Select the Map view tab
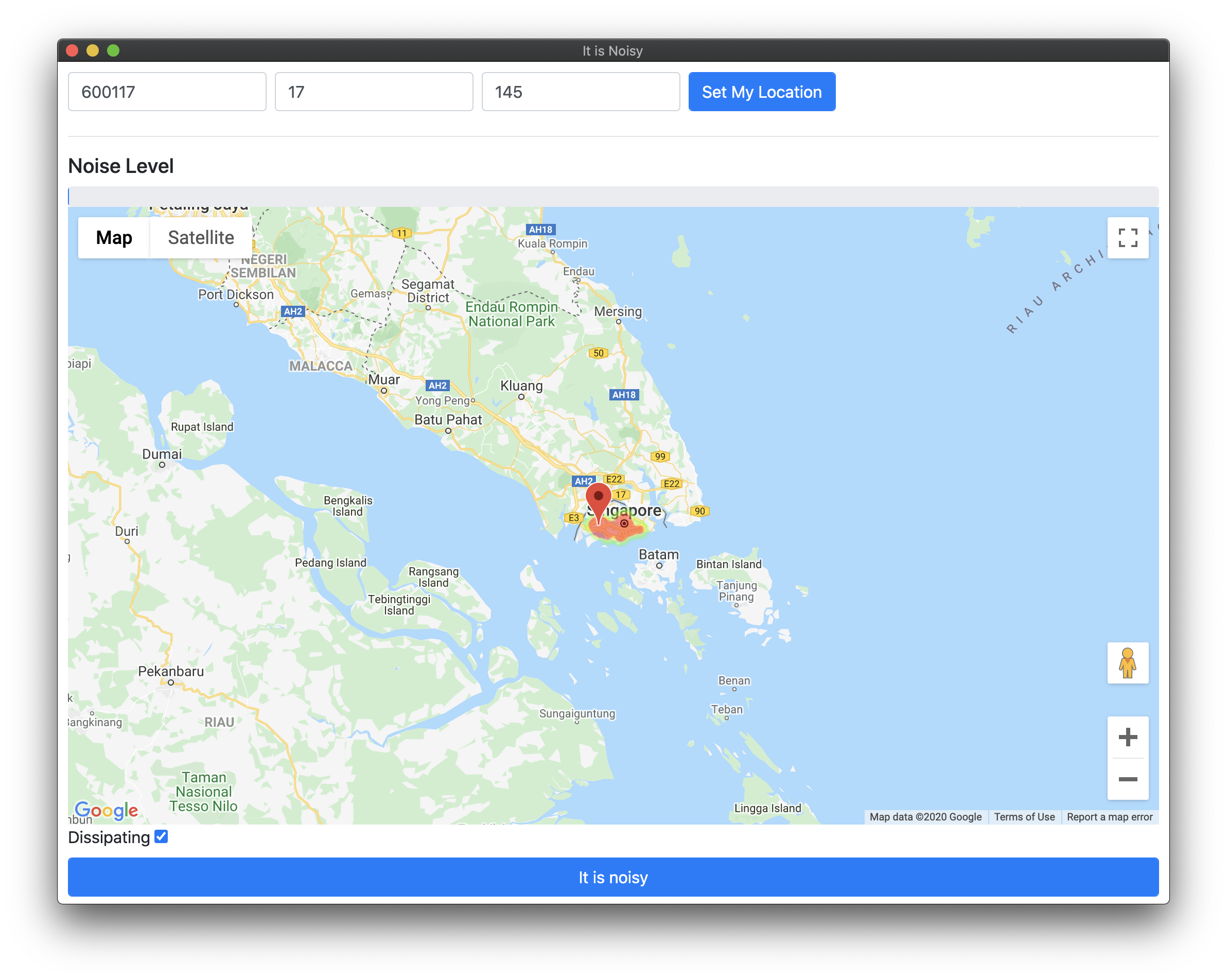The height and width of the screenshot is (980, 1227). coord(114,237)
